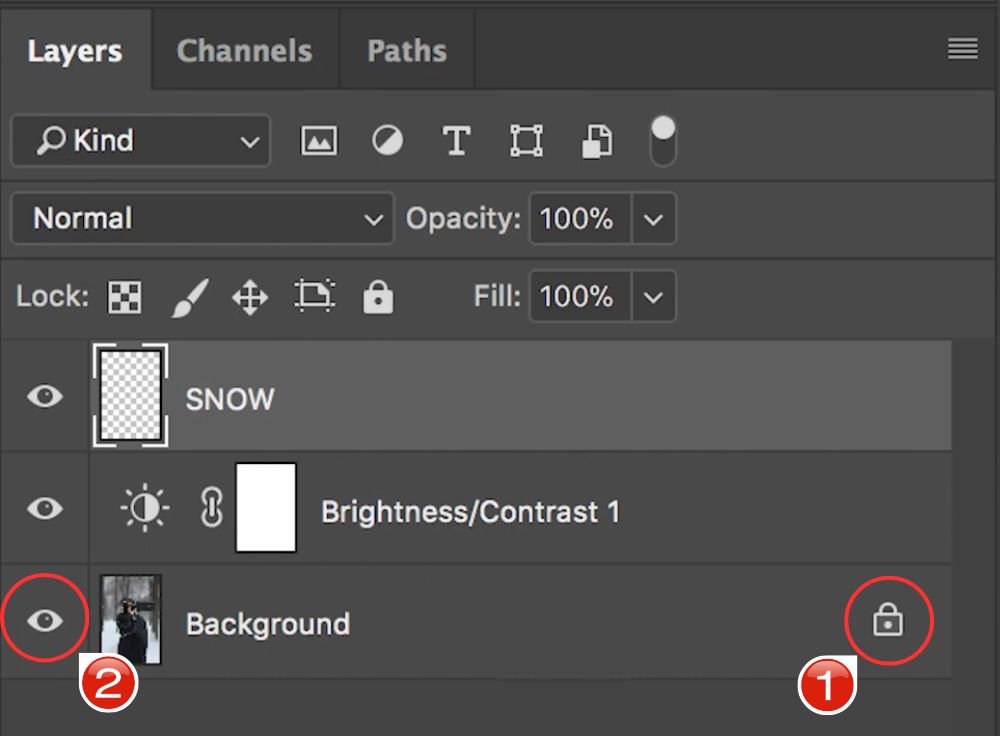This screenshot has width=1000, height=736.
Task: Select the filter for type layers icon
Action: pyautogui.click(x=456, y=140)
